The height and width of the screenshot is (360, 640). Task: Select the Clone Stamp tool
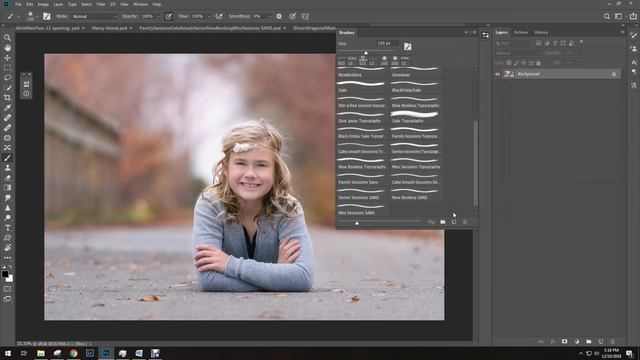pos(7,168)
